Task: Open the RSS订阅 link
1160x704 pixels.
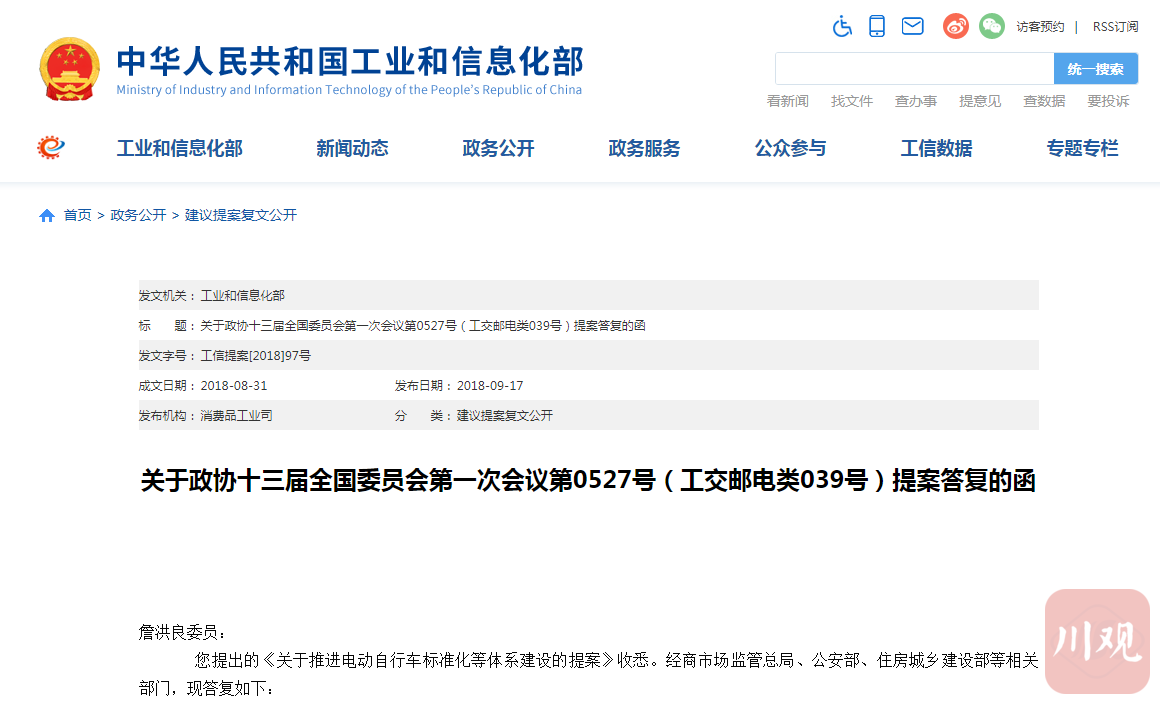Action: [x=1115, y=27]
